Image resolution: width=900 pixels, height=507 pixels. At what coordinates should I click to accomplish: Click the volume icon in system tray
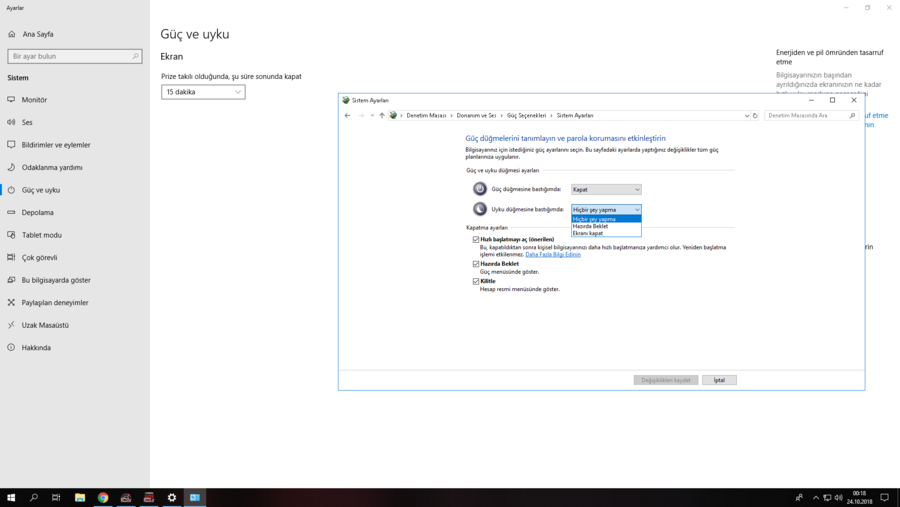click(839, 497)
